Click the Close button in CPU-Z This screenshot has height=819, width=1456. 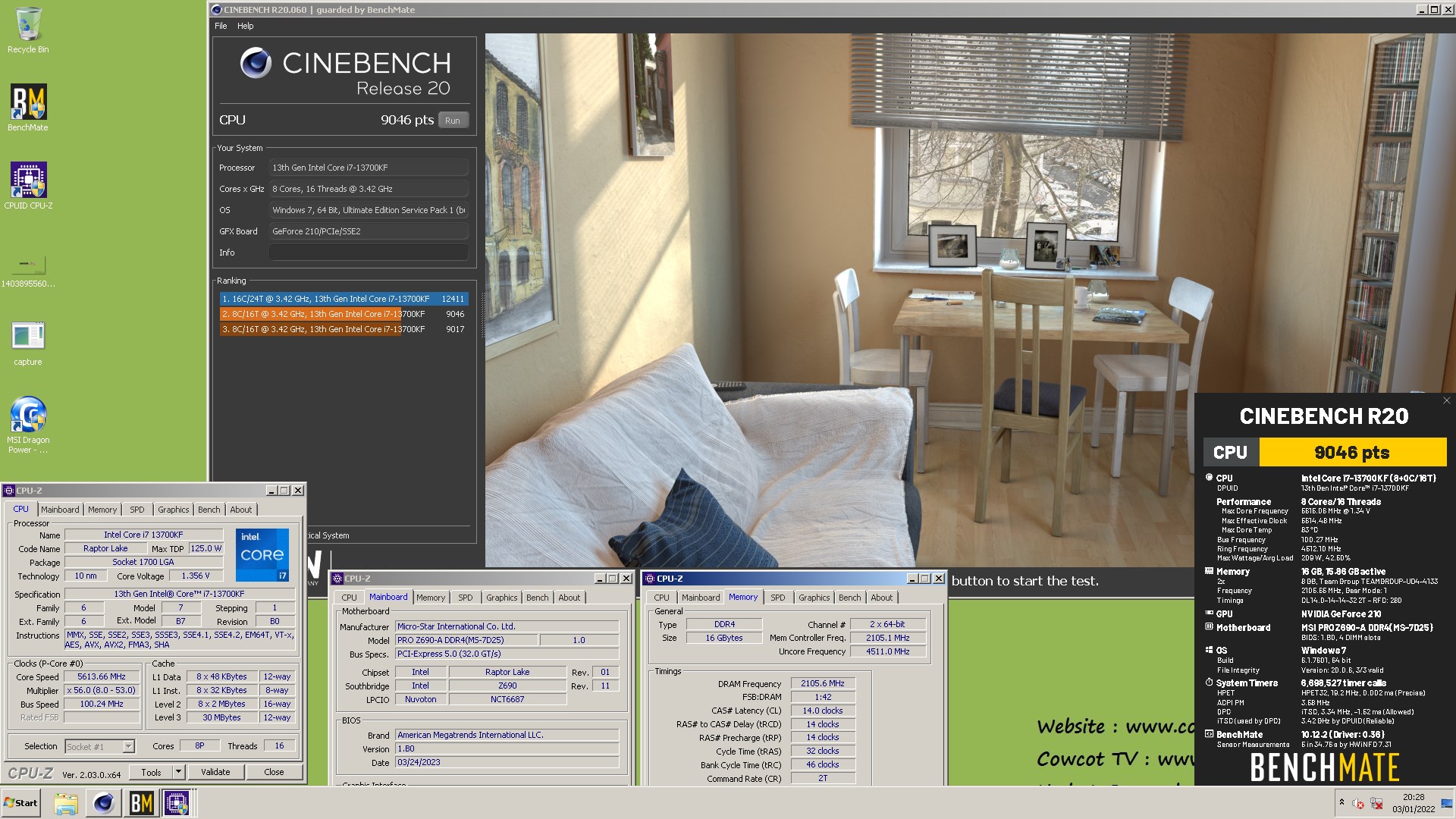(275, 772)
